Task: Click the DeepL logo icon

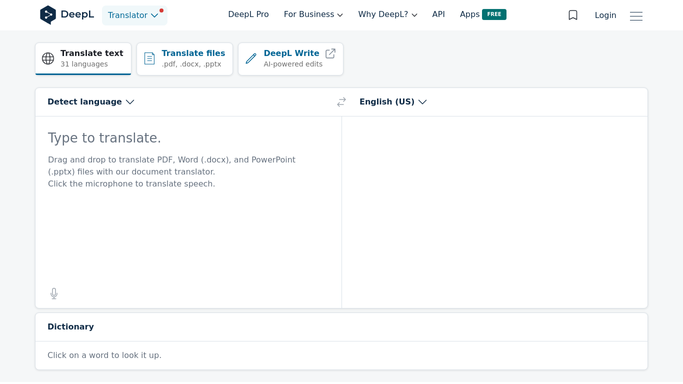Action: pos(47,15)
